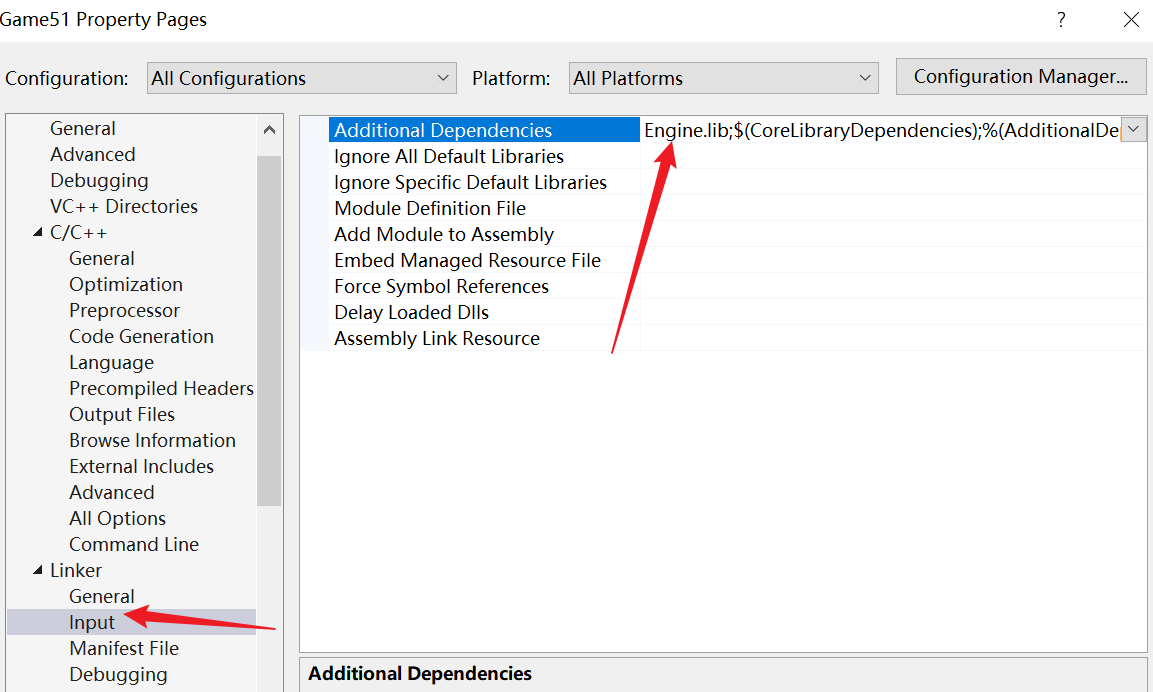This screenshot has width=1153, height=692.
Task: Select Code Generation under C/C++
Action: 141,336
